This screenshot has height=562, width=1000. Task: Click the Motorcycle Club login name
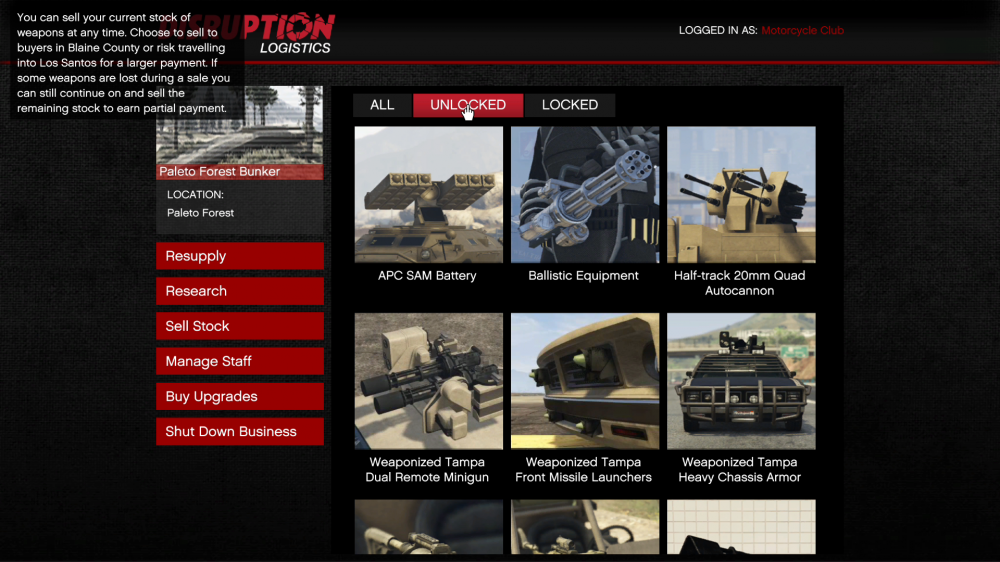pos(802,31)
